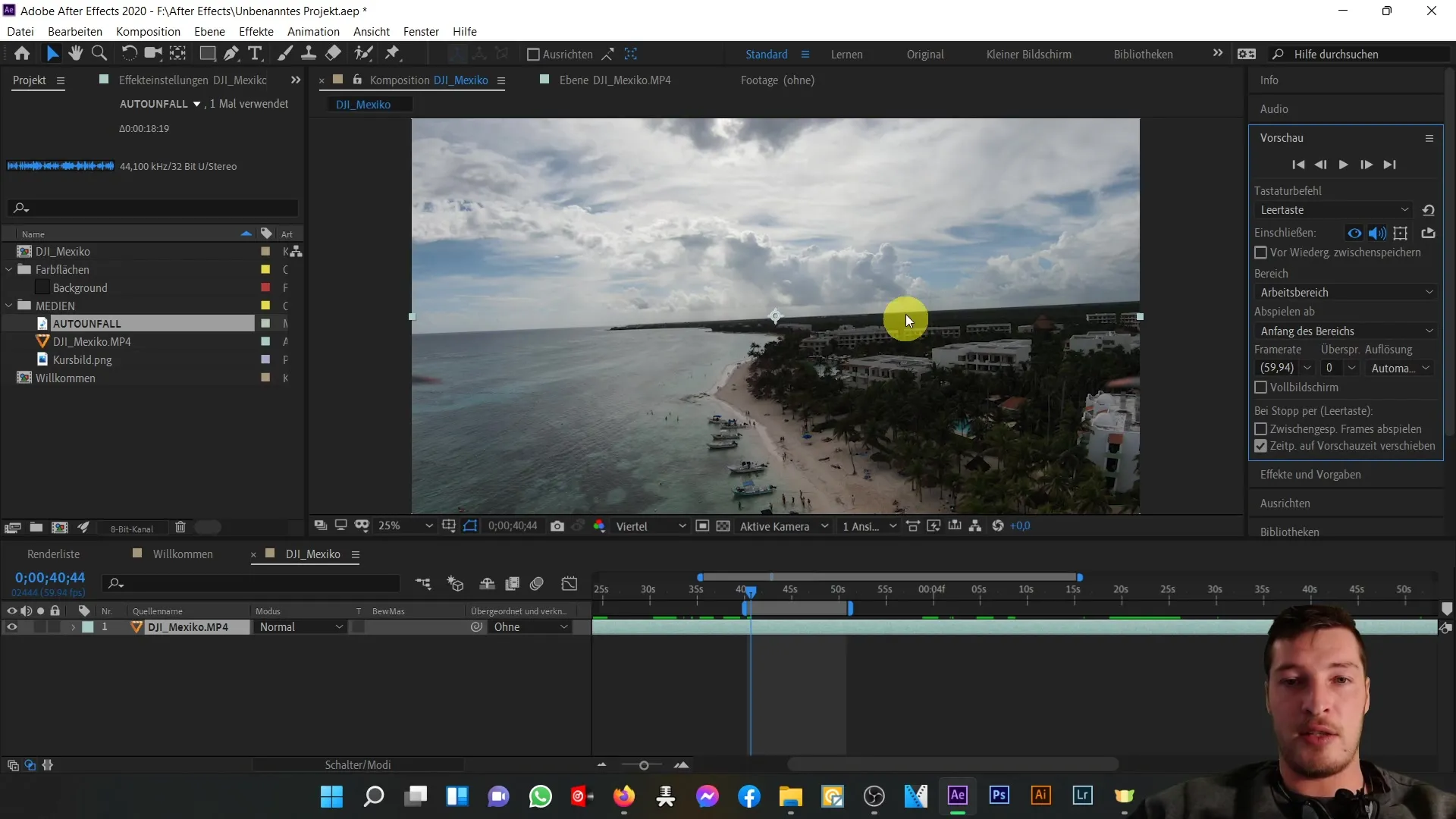Enable Vollbildschirm checkbox in Vorschau panel
The width and height of the screenshot is (1456, 819).
1261,388
